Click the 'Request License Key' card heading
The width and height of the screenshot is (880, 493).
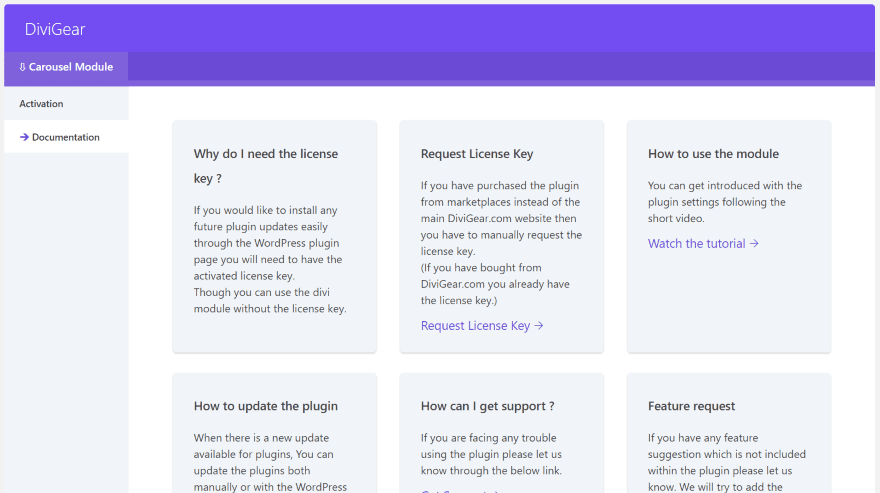coord(477,154)
